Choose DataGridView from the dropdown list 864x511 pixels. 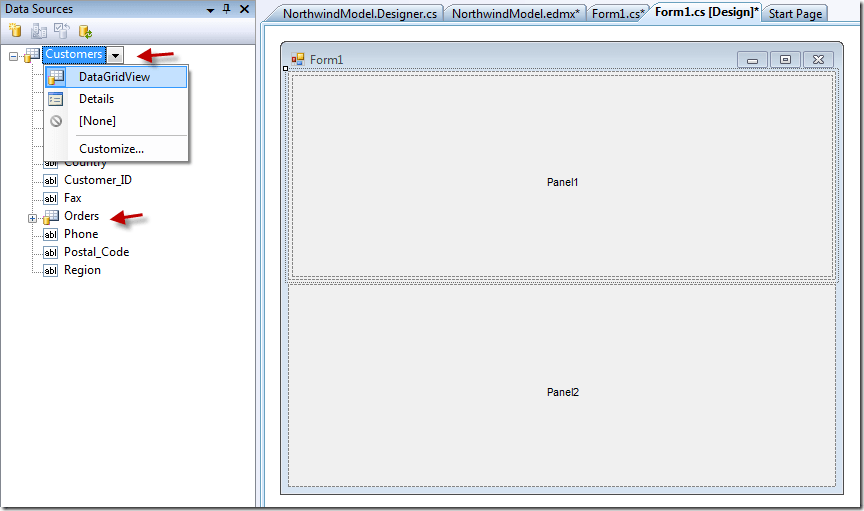pos(114,77)
